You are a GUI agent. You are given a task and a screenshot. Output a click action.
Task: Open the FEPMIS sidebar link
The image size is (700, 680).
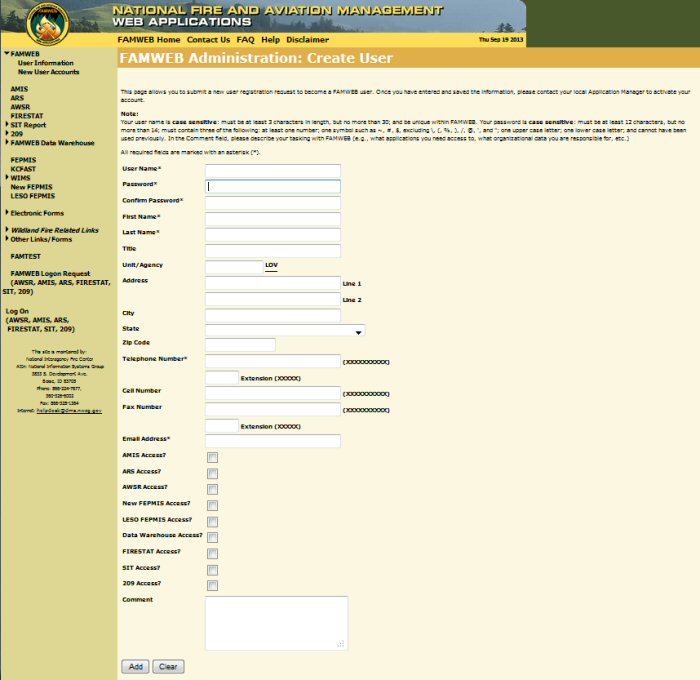24,160
